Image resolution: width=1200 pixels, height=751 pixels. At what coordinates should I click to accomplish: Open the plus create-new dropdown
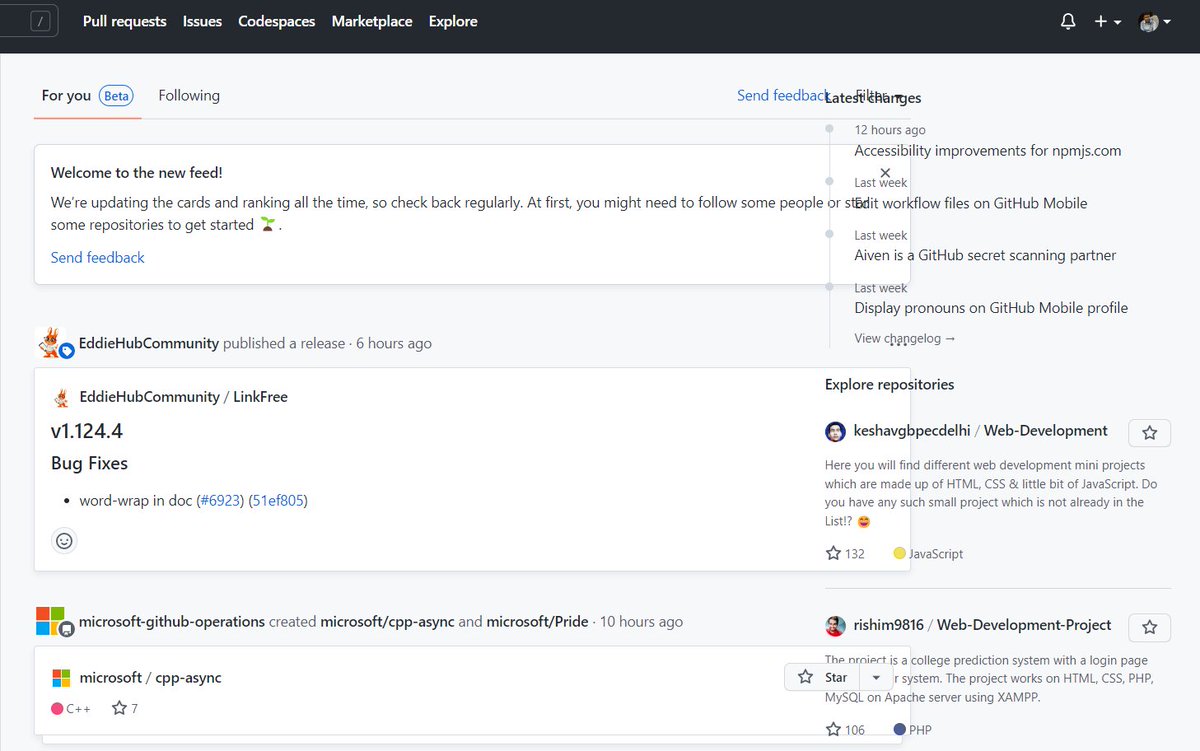pyautogui.click(x=1107, y=21)
